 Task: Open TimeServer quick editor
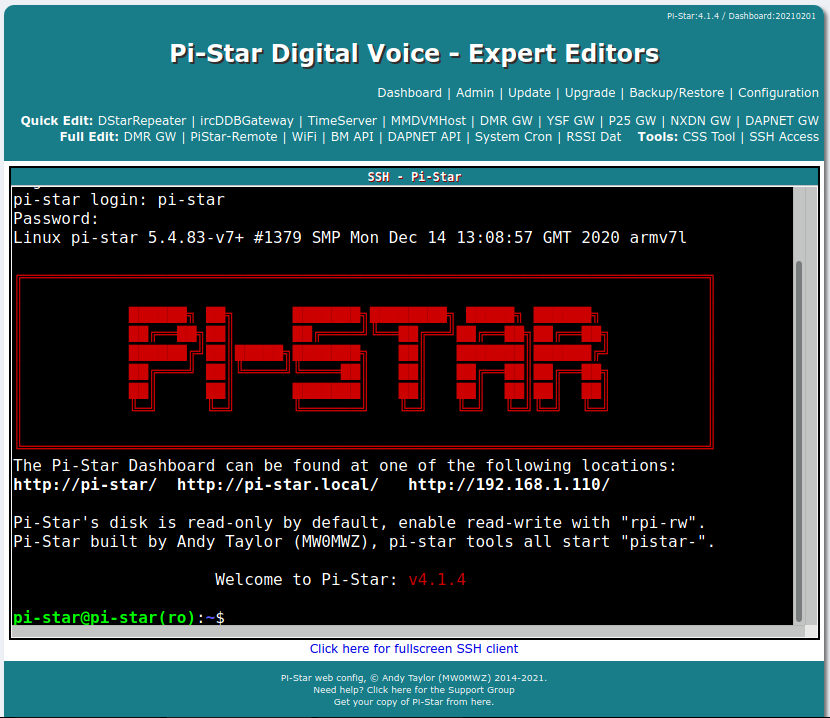click(x=342, y=121)
